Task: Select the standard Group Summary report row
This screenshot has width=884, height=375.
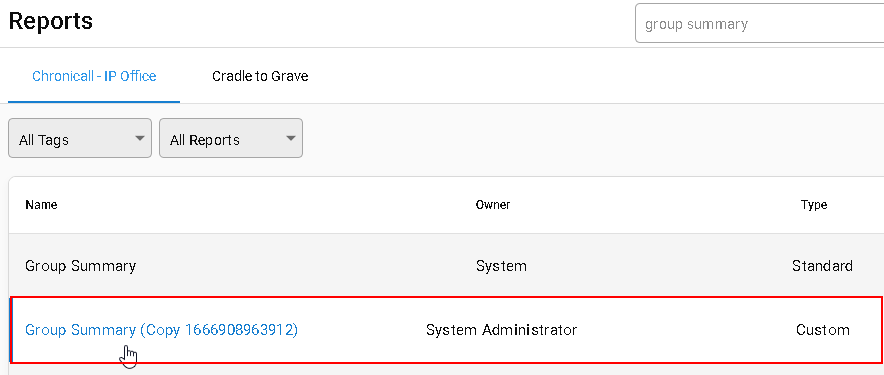Action: click(x=446, y=266)
